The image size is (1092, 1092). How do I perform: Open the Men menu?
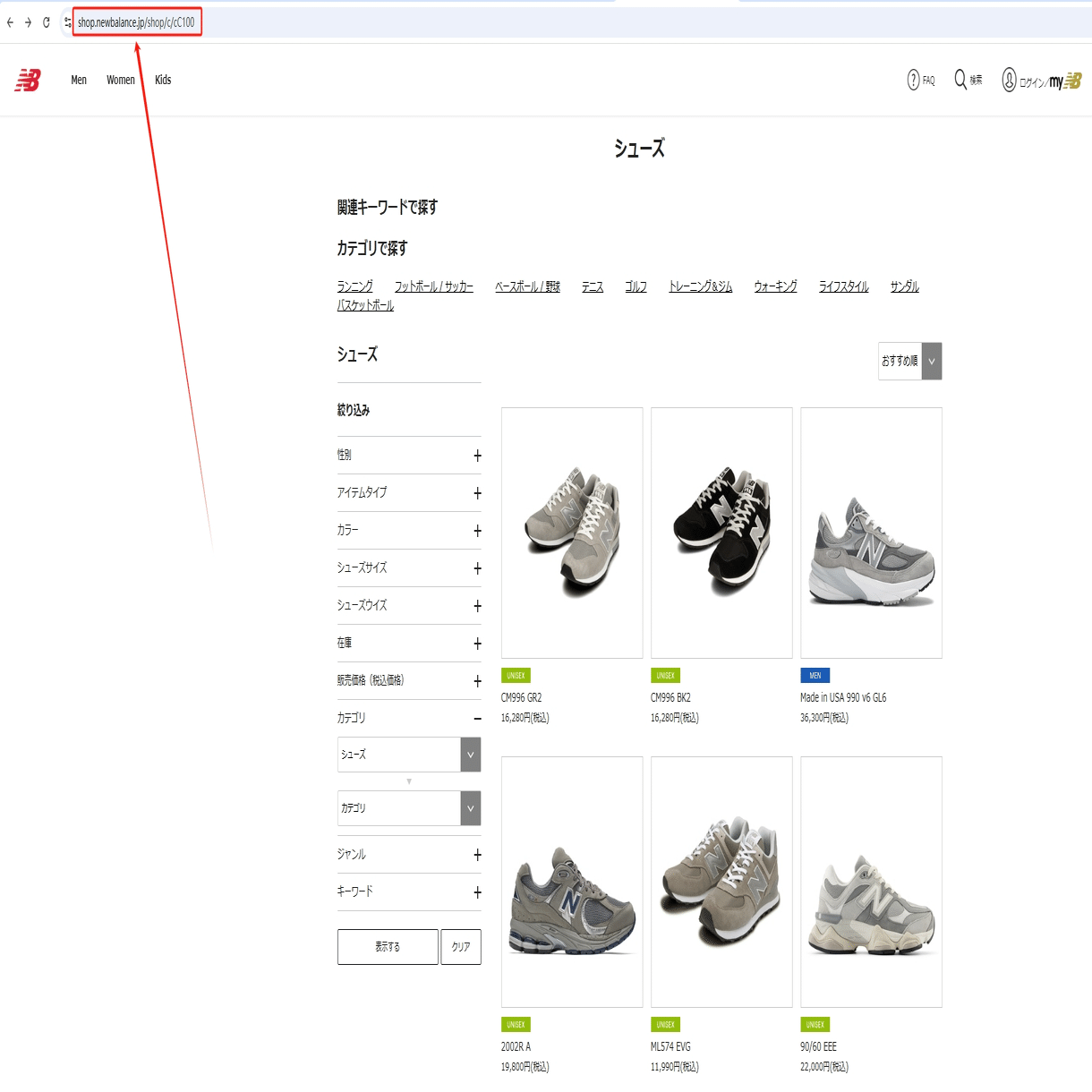tap(79, 81)
